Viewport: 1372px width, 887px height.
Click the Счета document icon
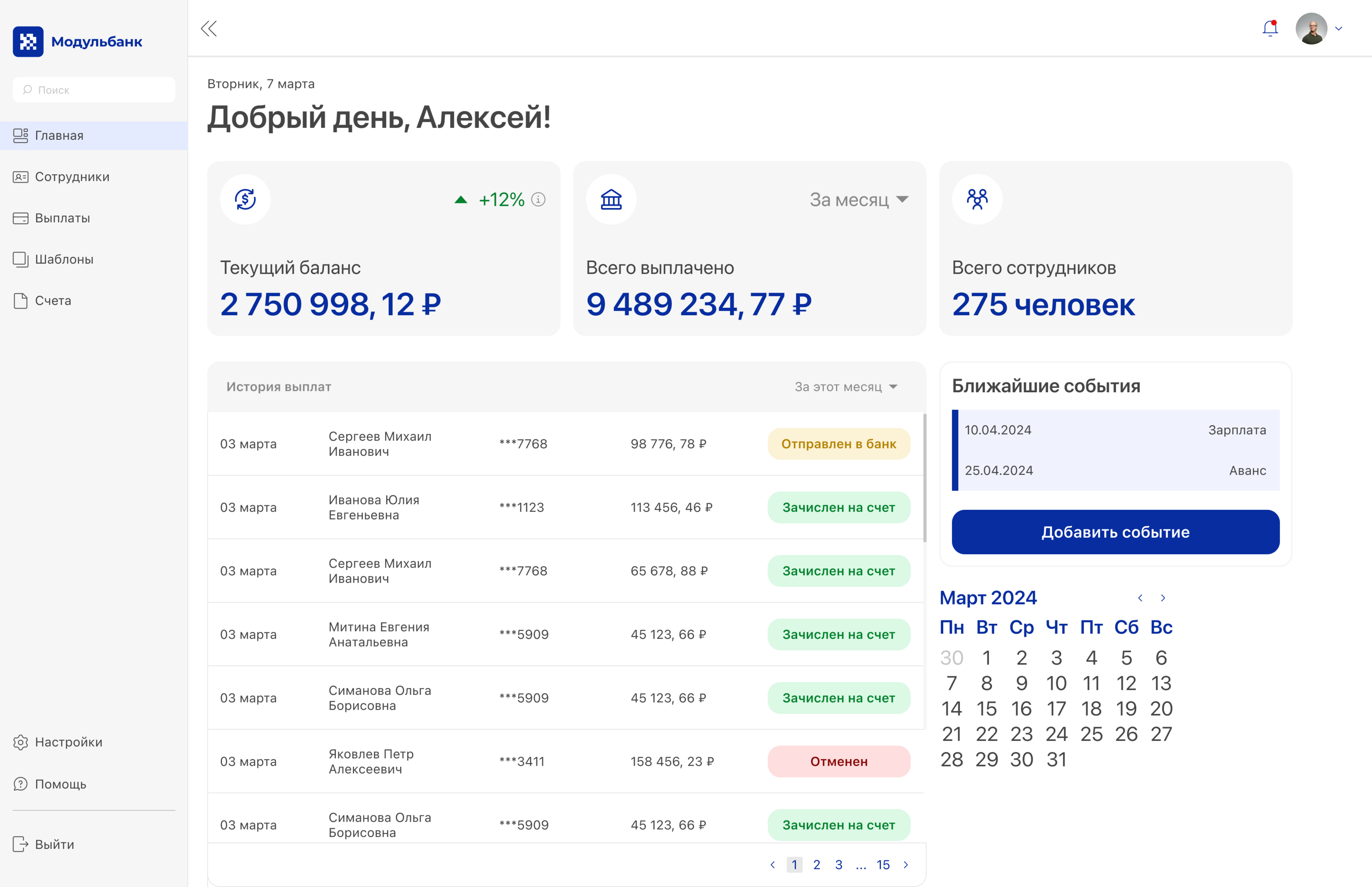pyautogui.click(x=21, y=301)
